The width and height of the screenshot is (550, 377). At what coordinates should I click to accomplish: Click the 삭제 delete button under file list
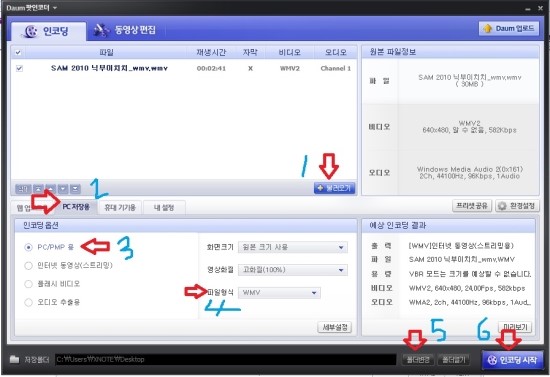(23, 189)
